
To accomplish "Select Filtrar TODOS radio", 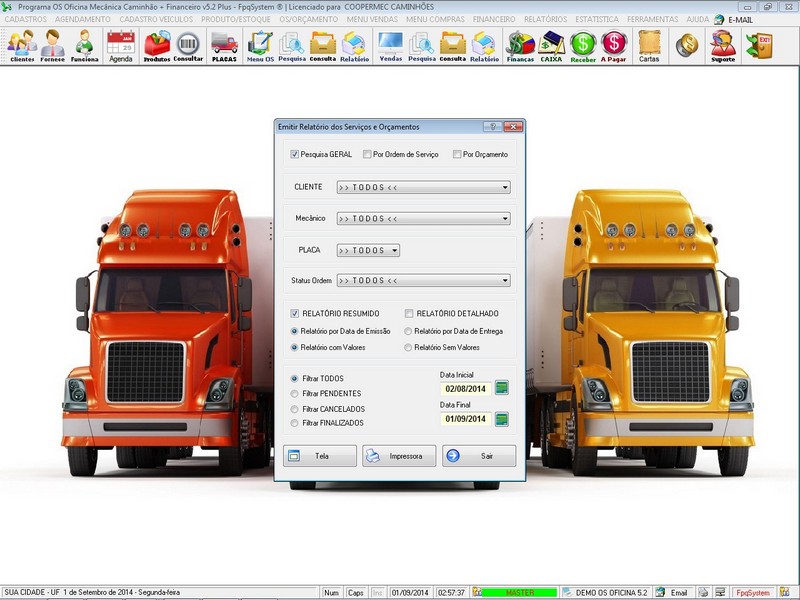I will [x=294, y=379].
